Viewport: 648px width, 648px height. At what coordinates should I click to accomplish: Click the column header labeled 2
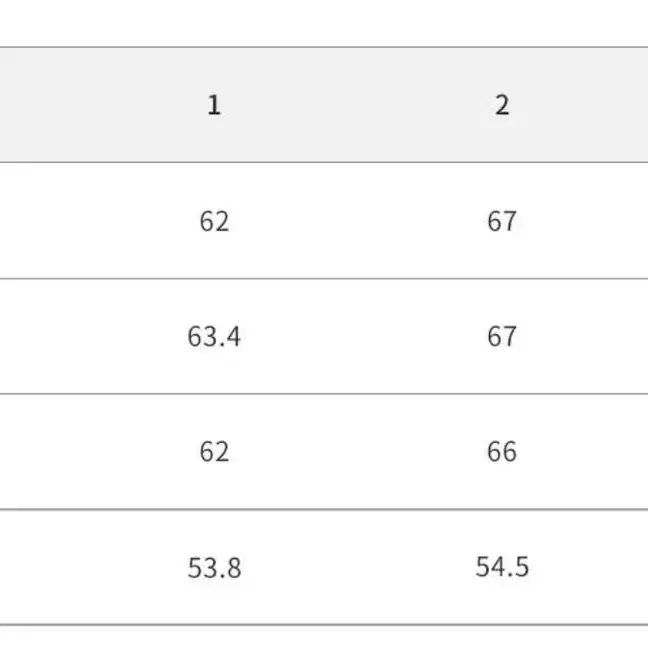502,105
